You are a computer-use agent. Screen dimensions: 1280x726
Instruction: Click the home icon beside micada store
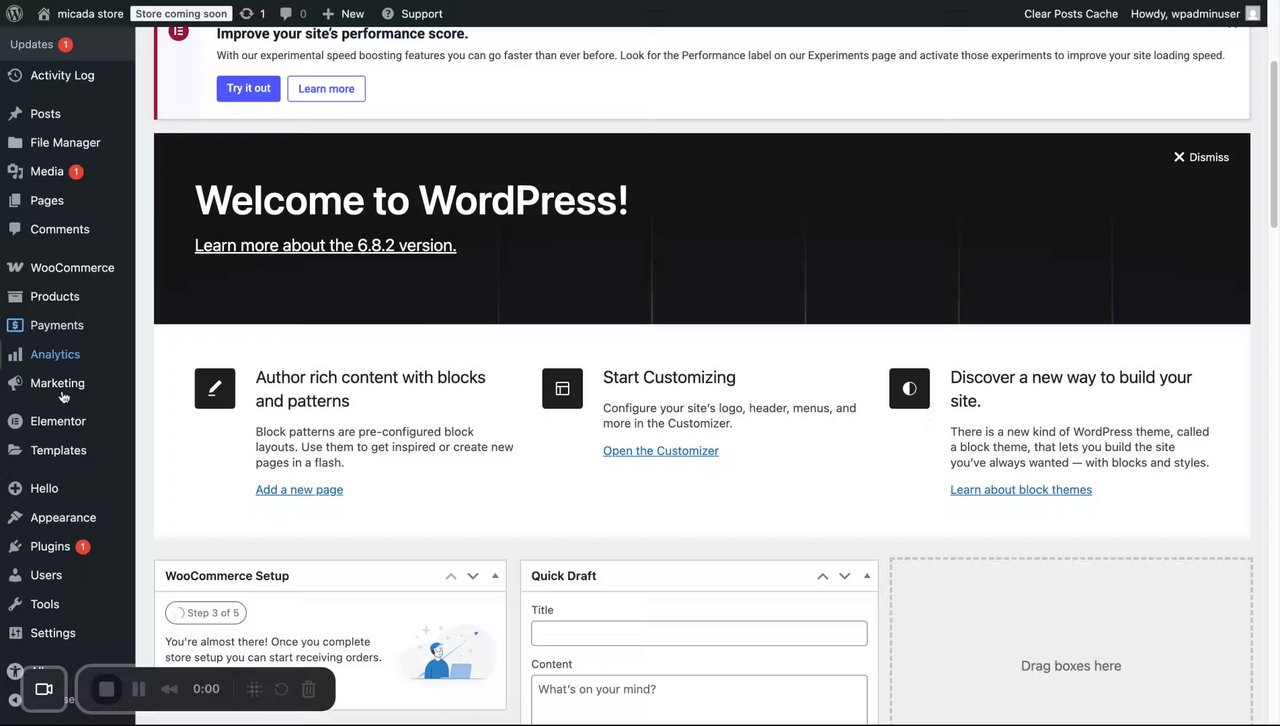pyautogui.click(x=44, y=14)
